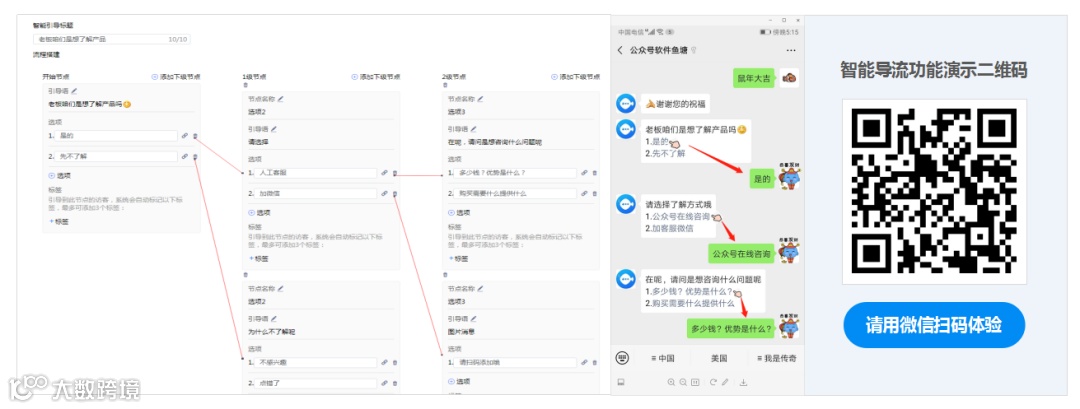Delete the 购买需要什么提供什么 option
The image size is (1080, 409).
coord(594,193)
